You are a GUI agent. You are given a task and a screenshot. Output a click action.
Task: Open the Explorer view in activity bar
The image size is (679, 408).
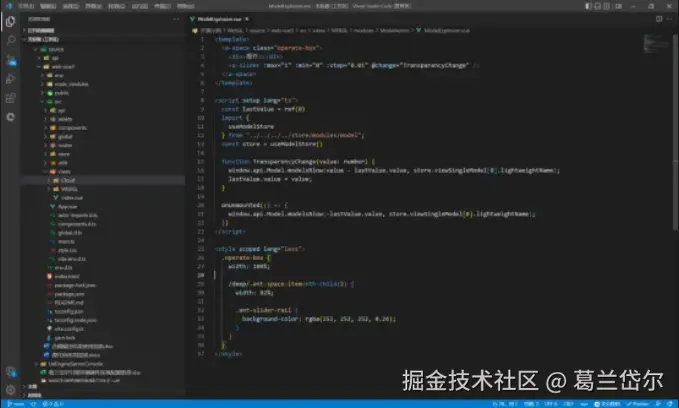(10, 21)
